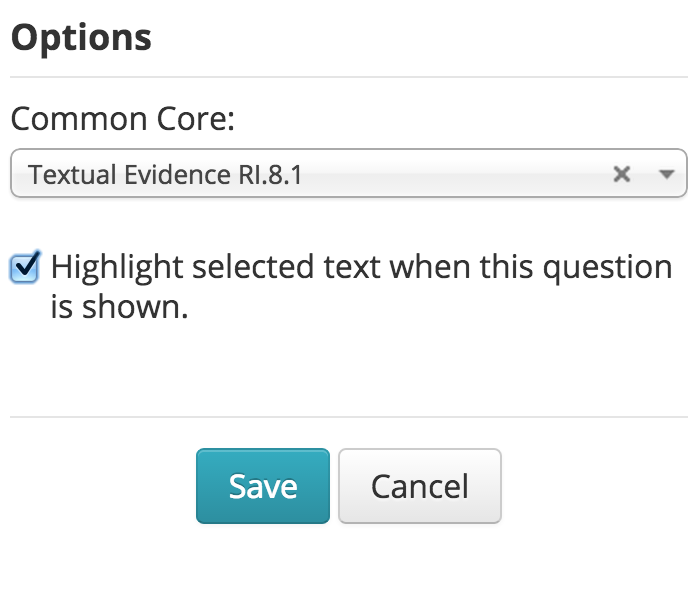Click the 'Common Core:' field label
The image size is (688, 600).
(122, 119)
